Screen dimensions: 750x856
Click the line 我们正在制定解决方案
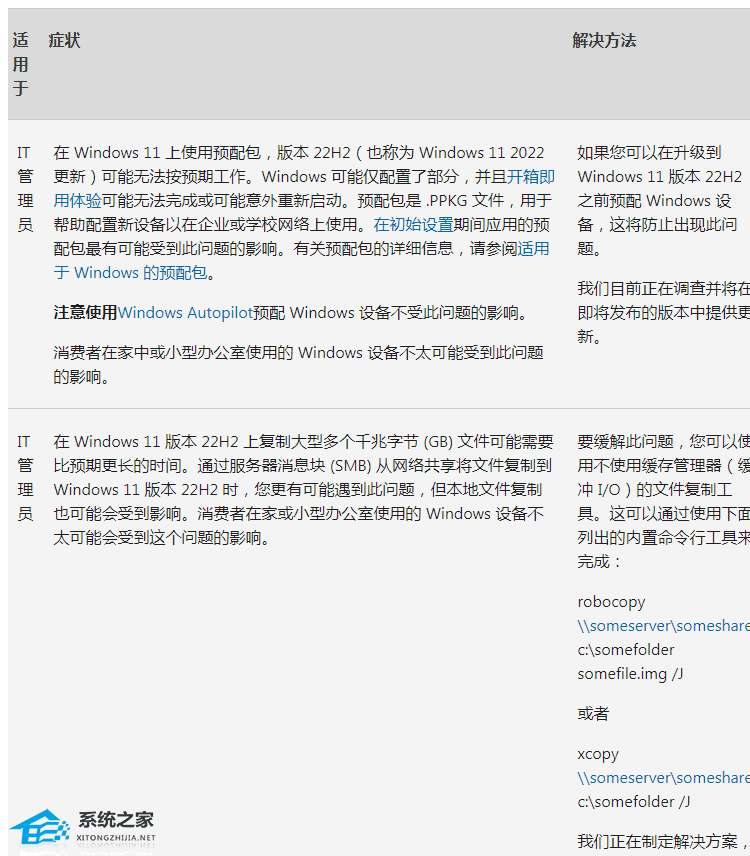point(663,841)
